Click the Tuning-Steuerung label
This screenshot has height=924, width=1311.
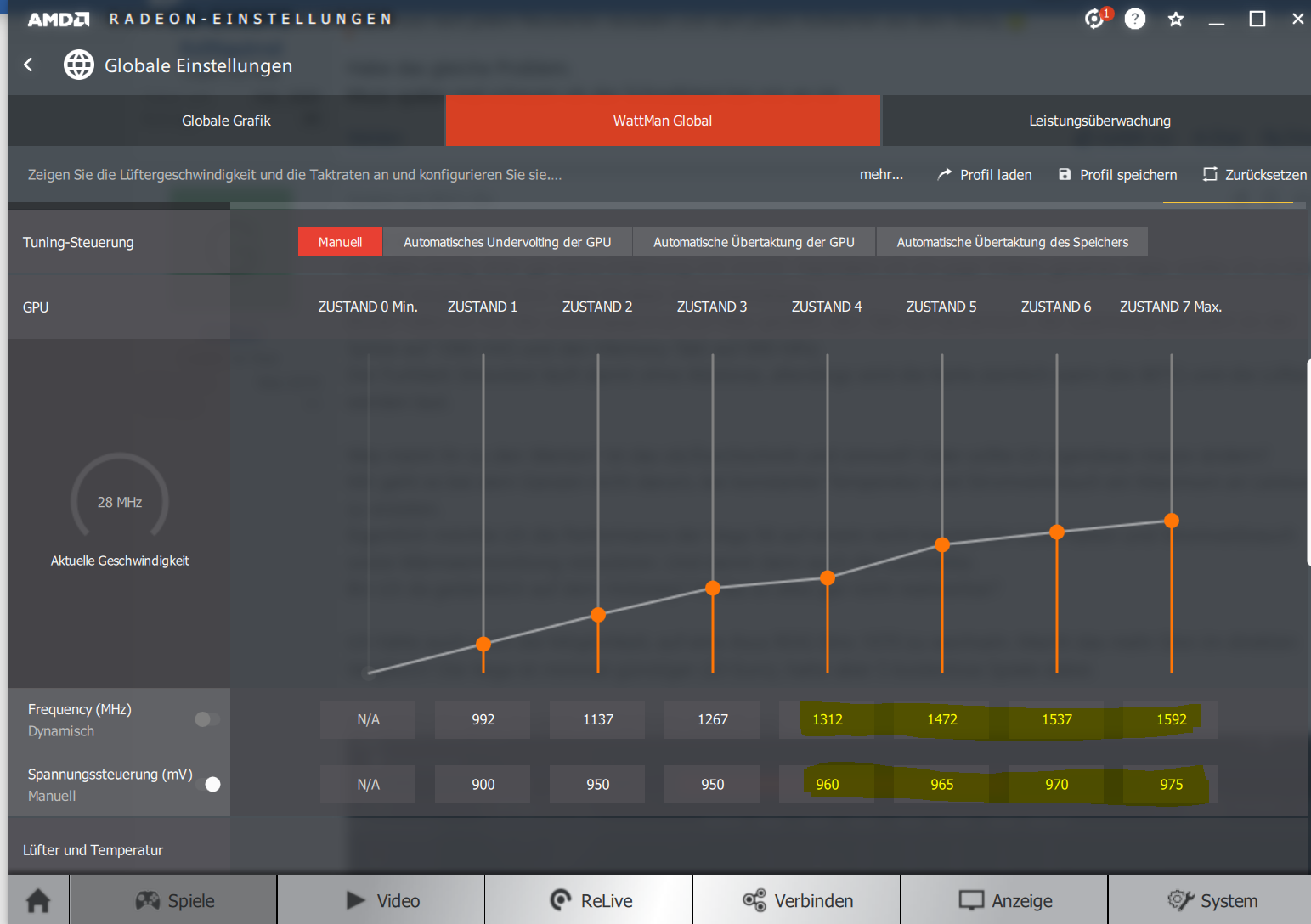pos(78,242)
